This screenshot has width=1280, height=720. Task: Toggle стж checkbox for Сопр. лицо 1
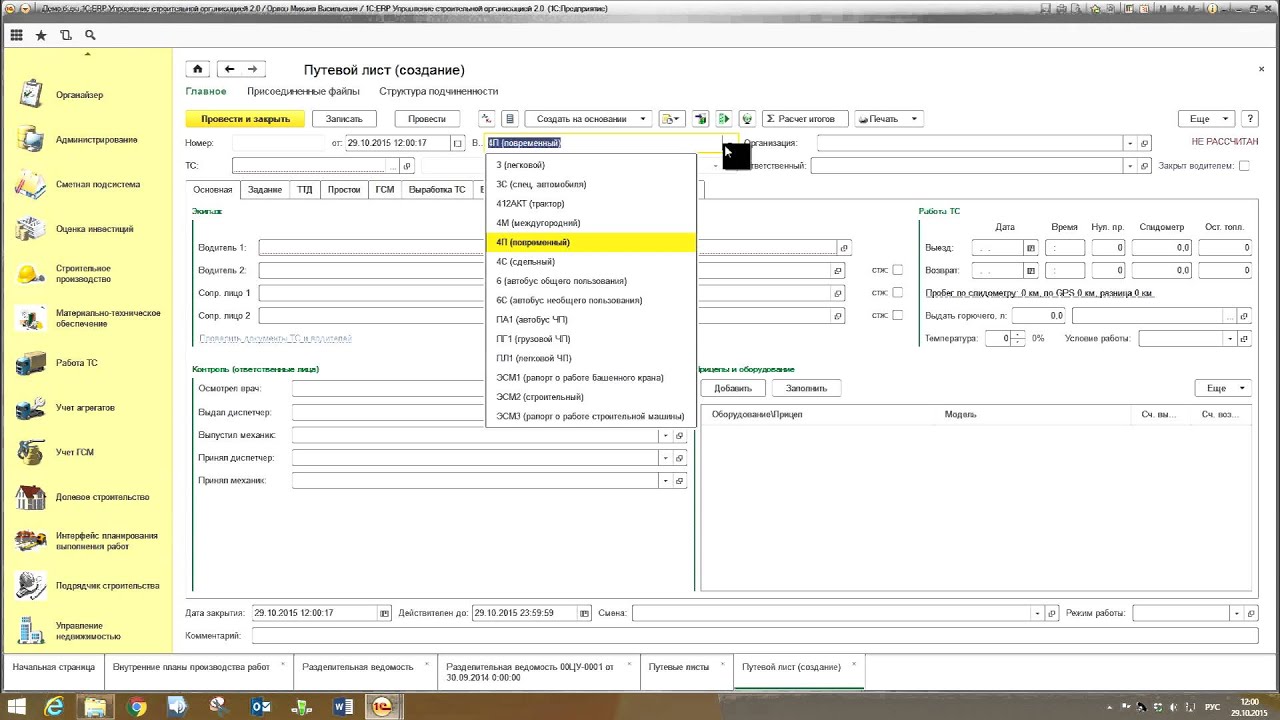pos(897,293)
